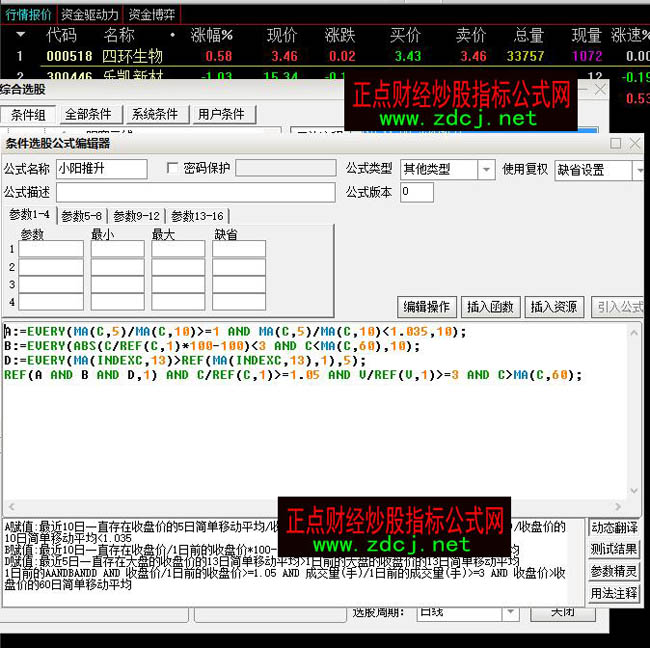
Task: Select the 参数9-12 tab
Action: click(136, 216)
